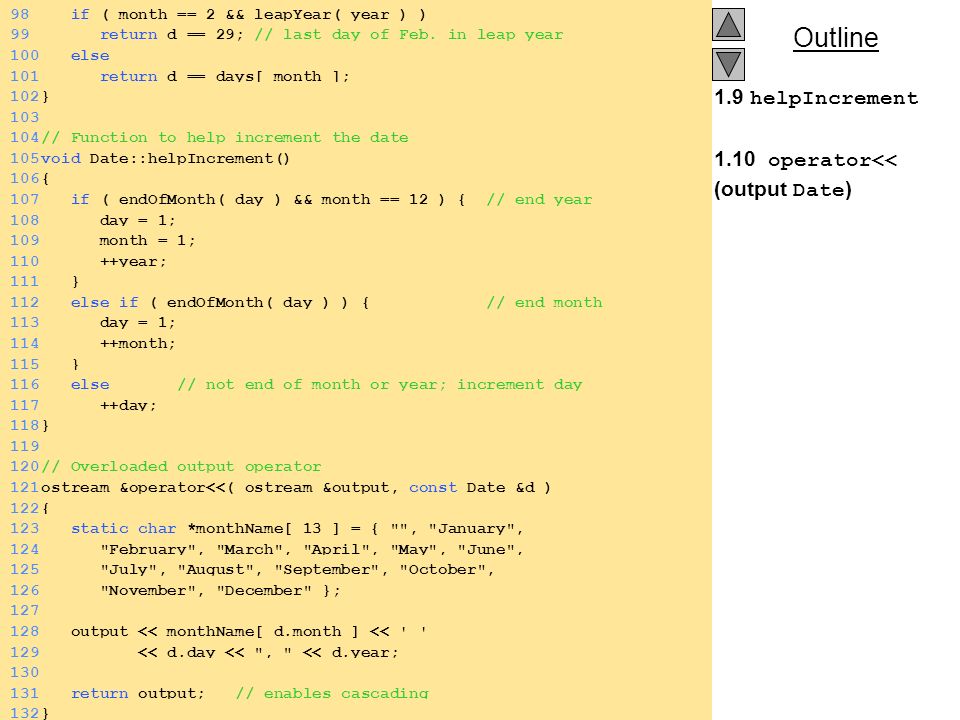Click 'day = 1;' on line 113
960x720 pixels.
[x=138, y=322]
